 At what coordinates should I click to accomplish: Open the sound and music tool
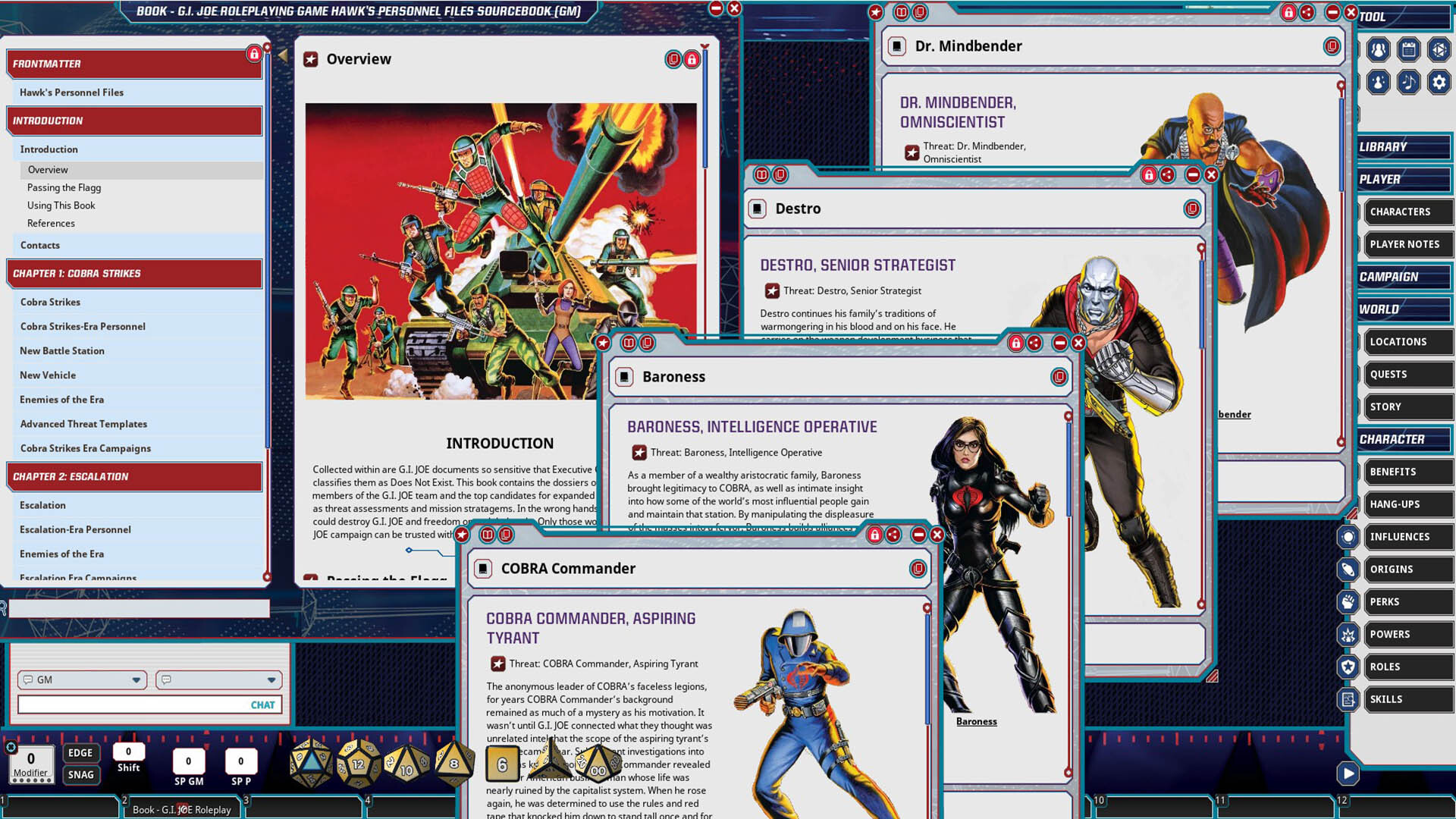coord(1408,82)
